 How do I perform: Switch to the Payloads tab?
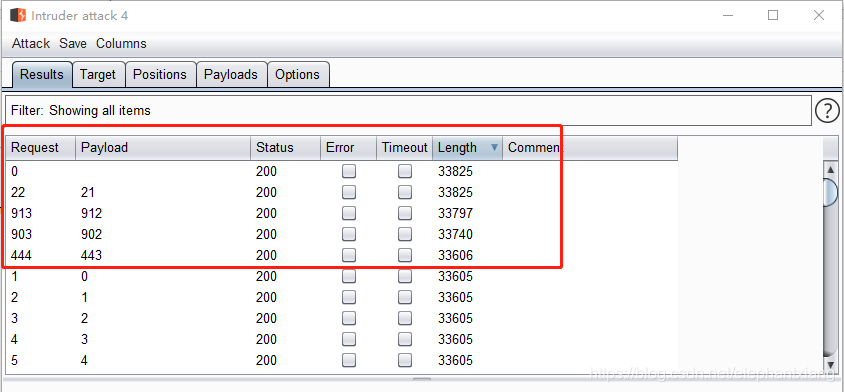231,74
